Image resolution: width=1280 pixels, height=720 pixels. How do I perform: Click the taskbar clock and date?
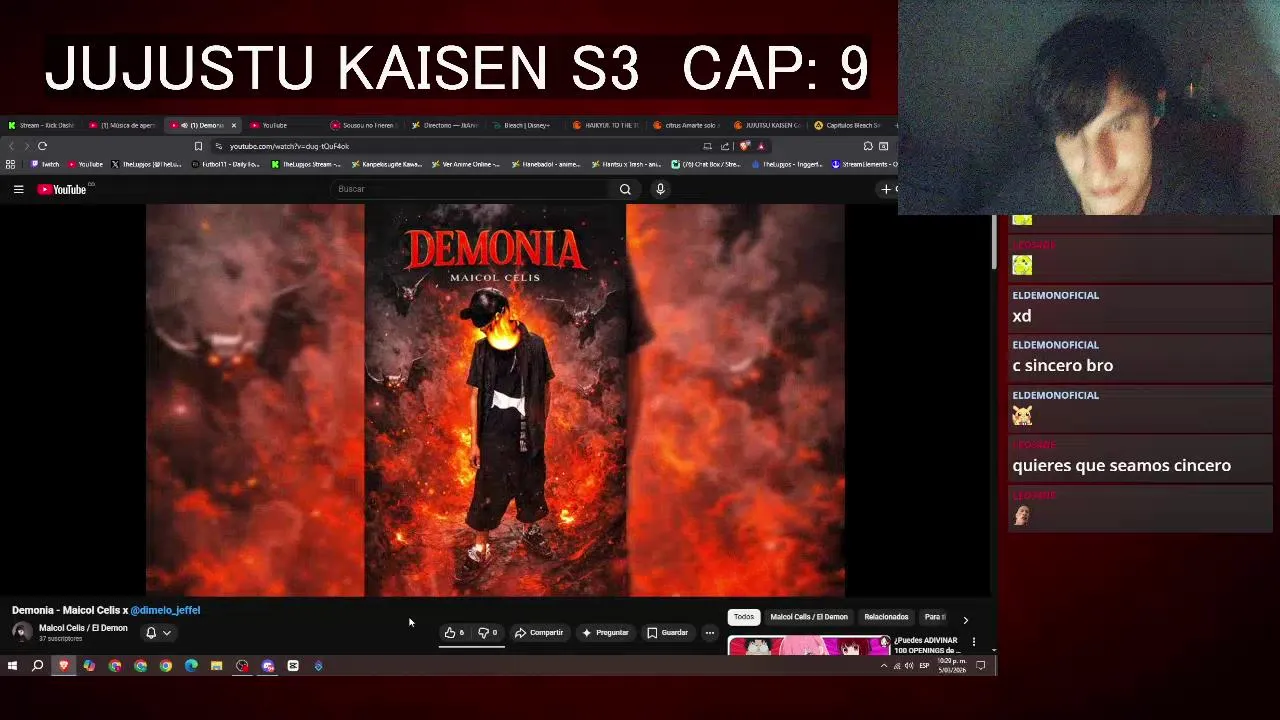(x=953, y=665)
